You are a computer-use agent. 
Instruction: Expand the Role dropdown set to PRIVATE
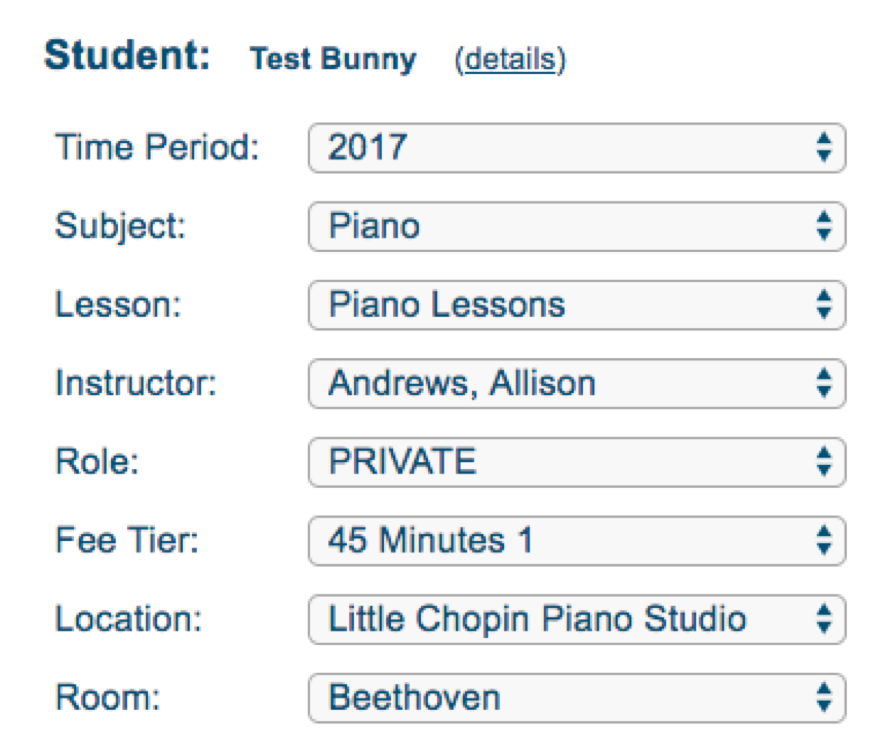pos(576,462)
